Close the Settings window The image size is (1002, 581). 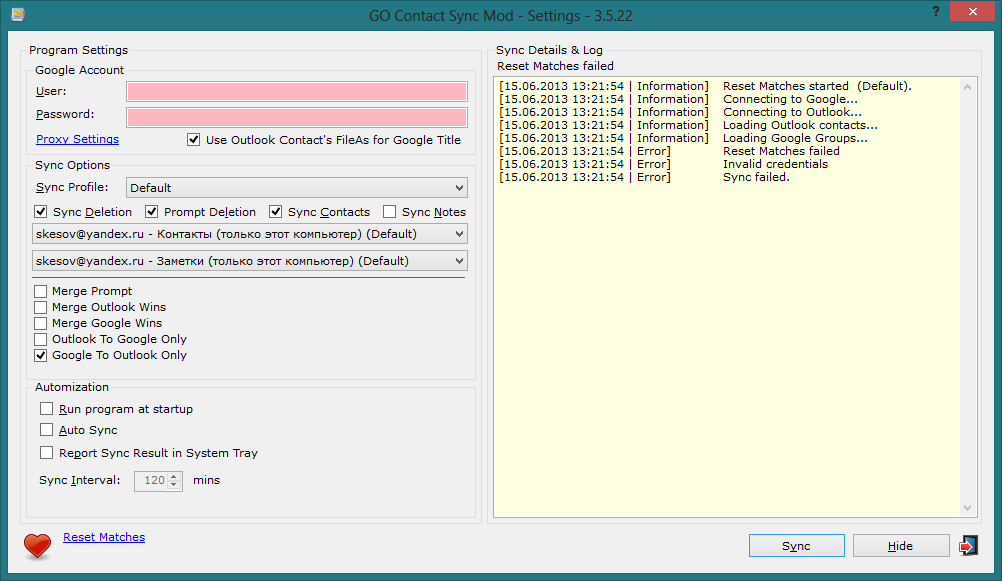(x=973, y=12)
